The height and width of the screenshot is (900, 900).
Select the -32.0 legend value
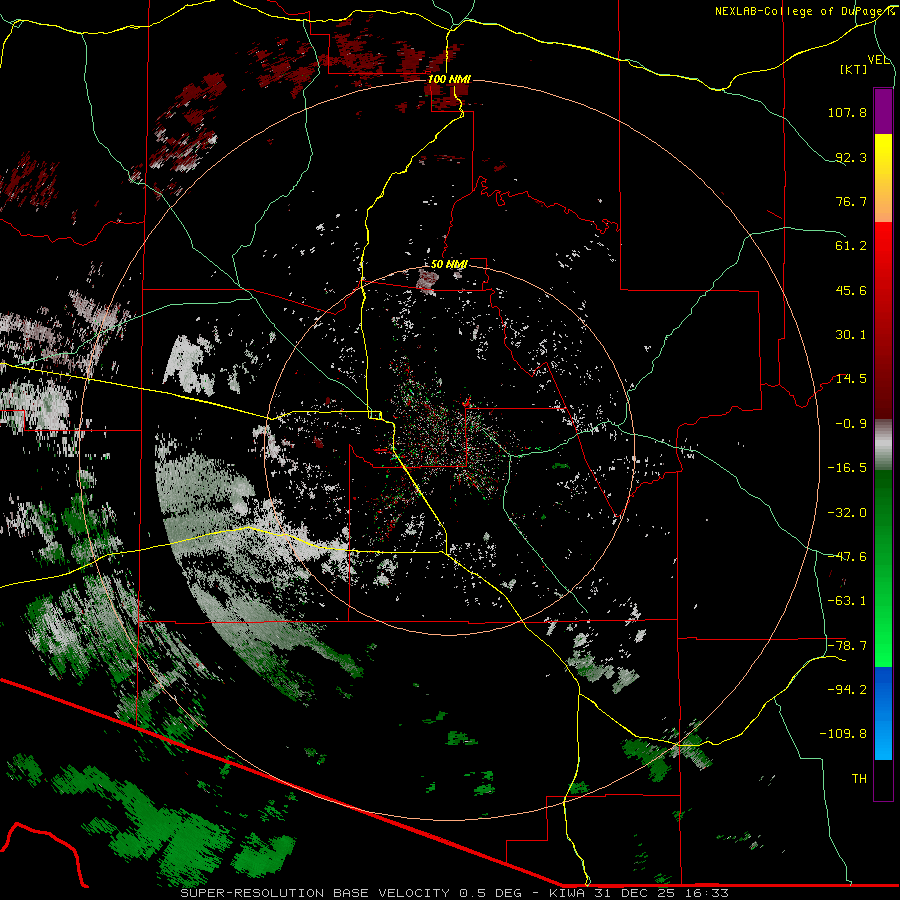pos(847,512)
